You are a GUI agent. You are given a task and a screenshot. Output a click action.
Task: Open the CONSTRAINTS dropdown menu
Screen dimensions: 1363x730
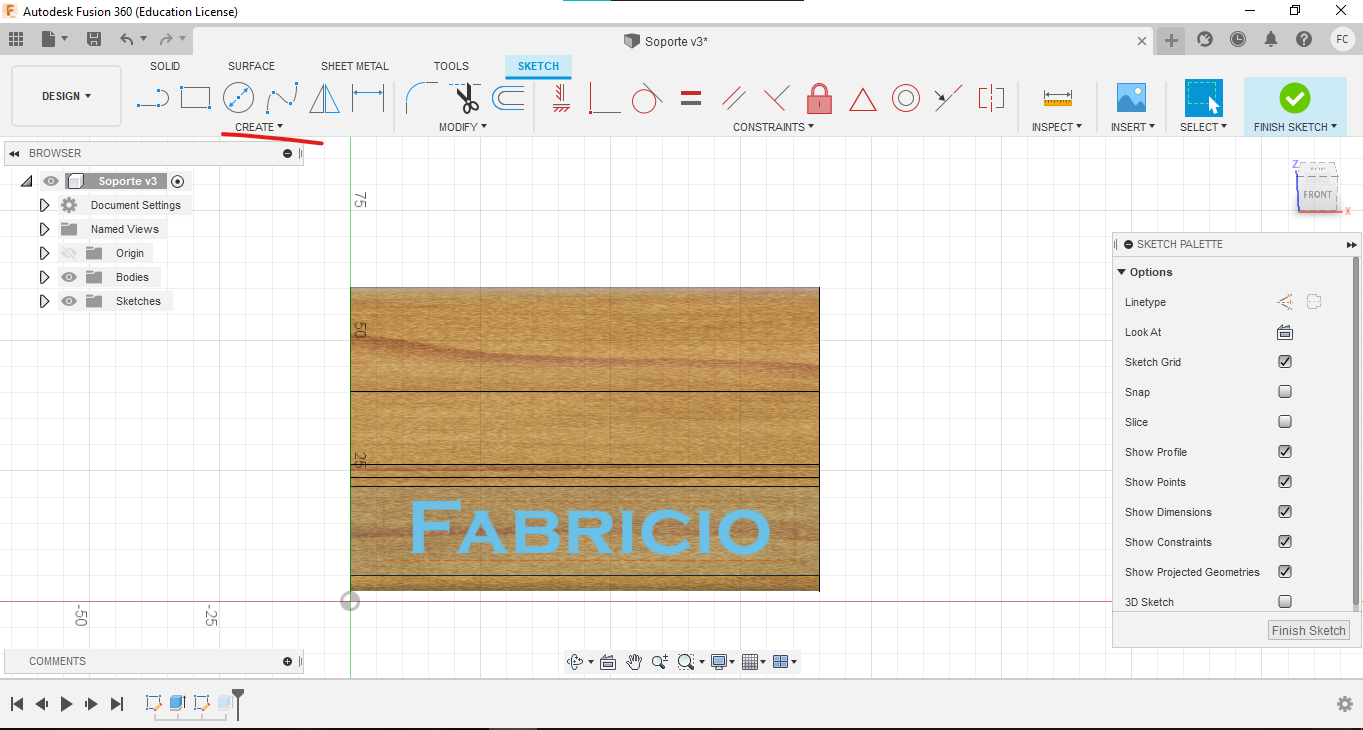point(773,127)
